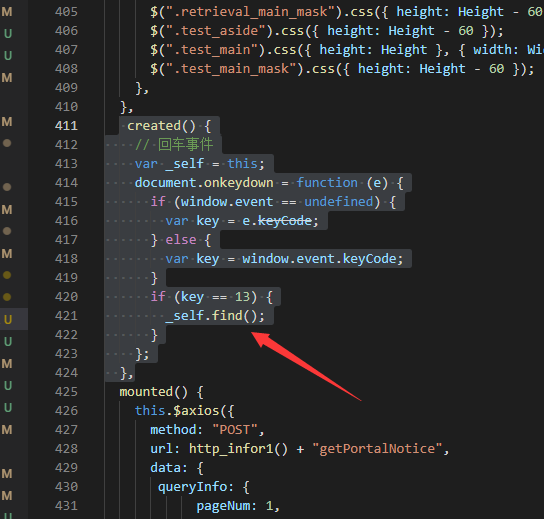Click the number 13 in key comparison
The height and width of the screenshot is (519, 544).
(x=242, y=297)
